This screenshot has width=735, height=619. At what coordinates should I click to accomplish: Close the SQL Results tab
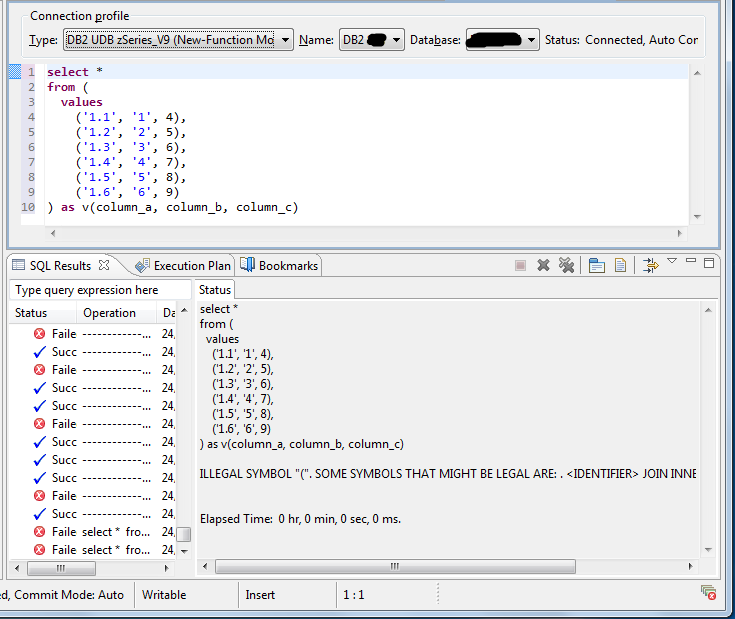coord(104,265)
